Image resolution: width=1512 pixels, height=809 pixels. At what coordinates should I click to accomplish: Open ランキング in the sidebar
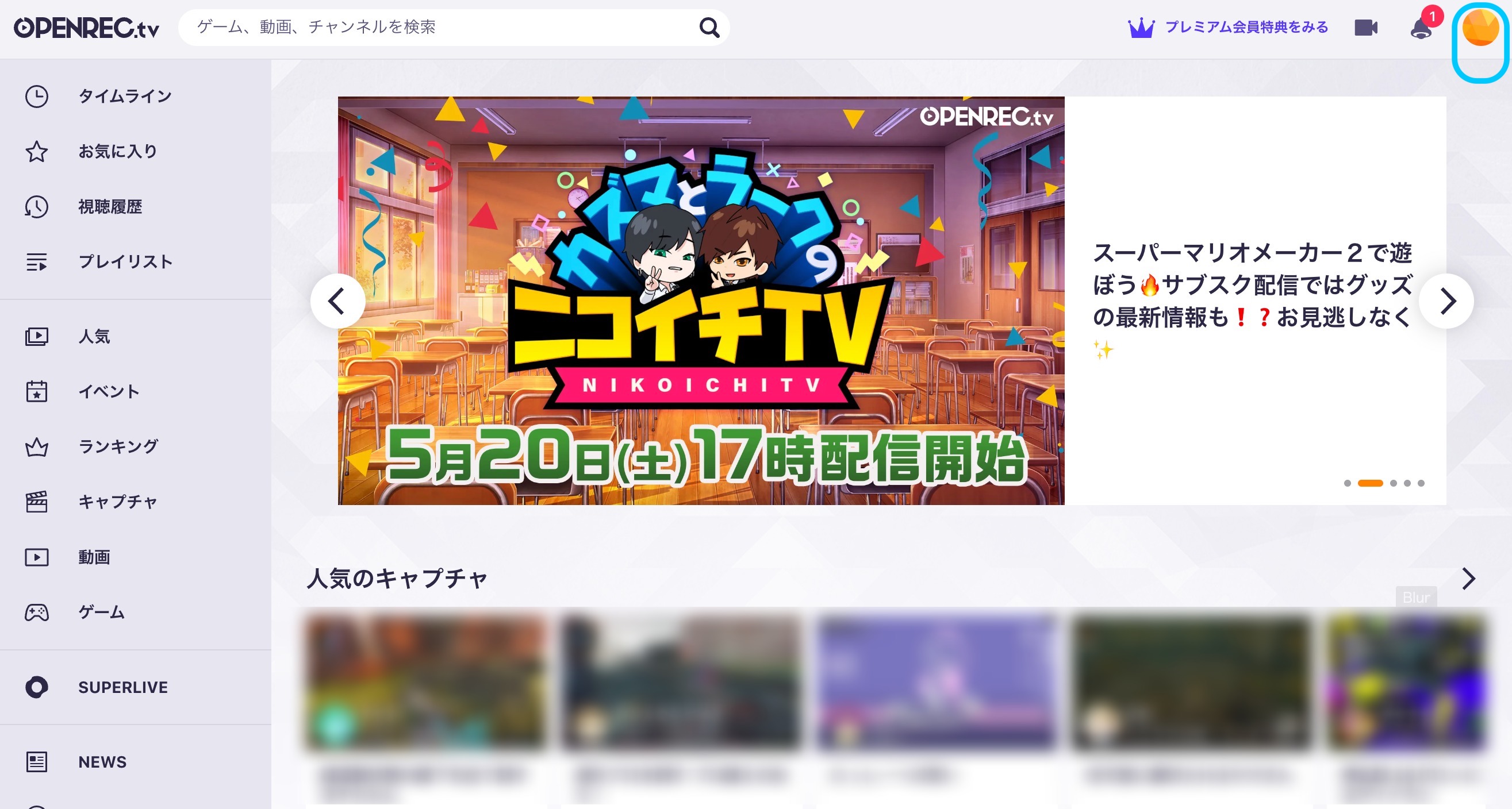click(x=118, y=446)
